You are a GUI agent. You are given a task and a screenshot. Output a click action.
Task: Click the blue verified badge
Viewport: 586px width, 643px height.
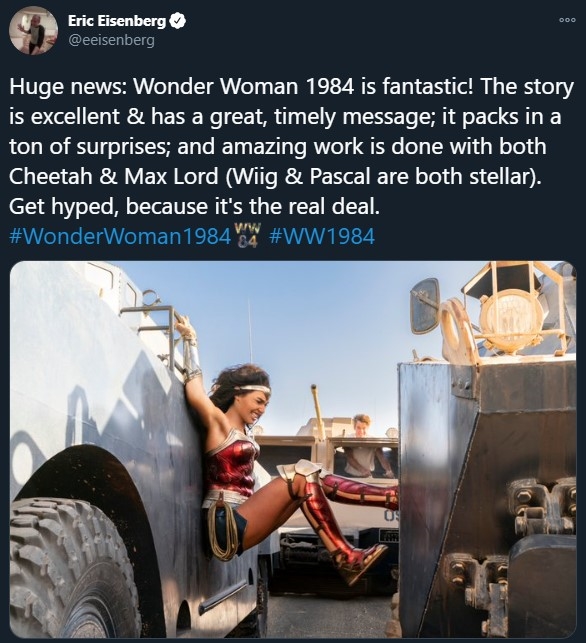click(178, 21)
